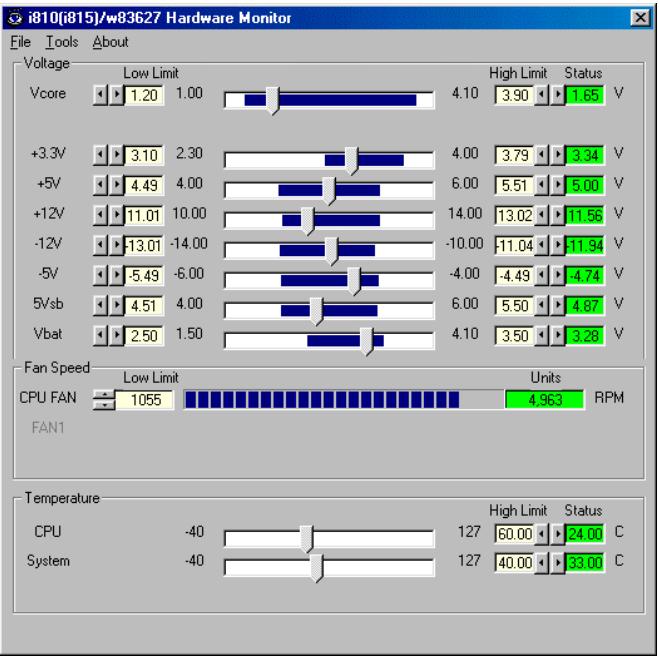Open the About menu
Viewport: 659px width, 656px height.
click(x=110, y=42)
